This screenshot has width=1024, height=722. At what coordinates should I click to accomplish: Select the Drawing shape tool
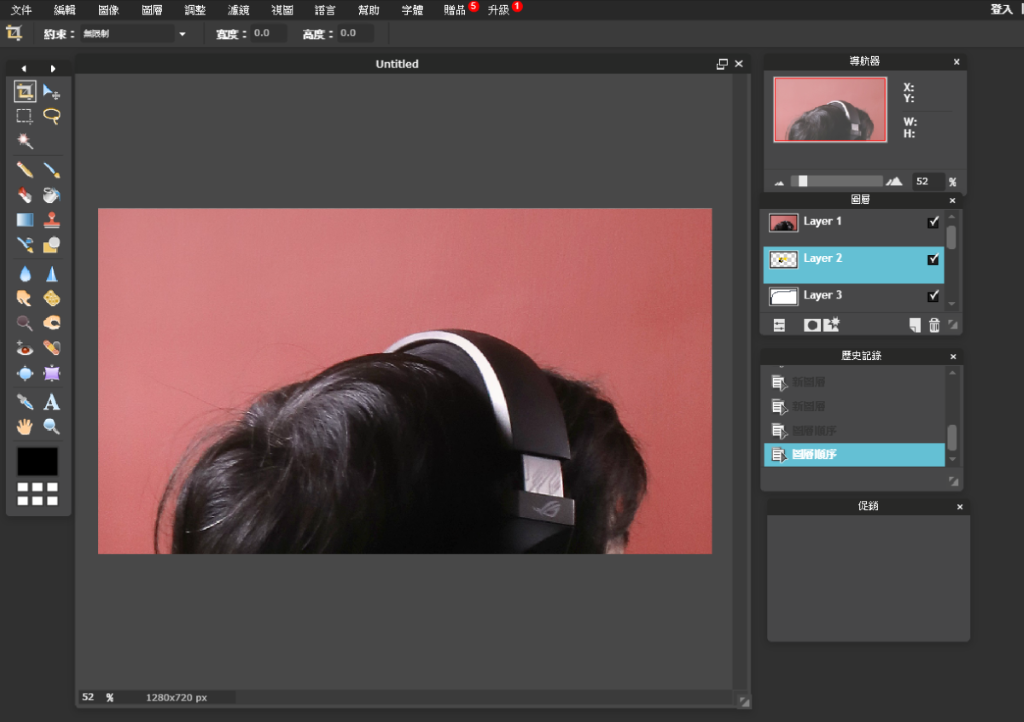(x=52, y=245)
